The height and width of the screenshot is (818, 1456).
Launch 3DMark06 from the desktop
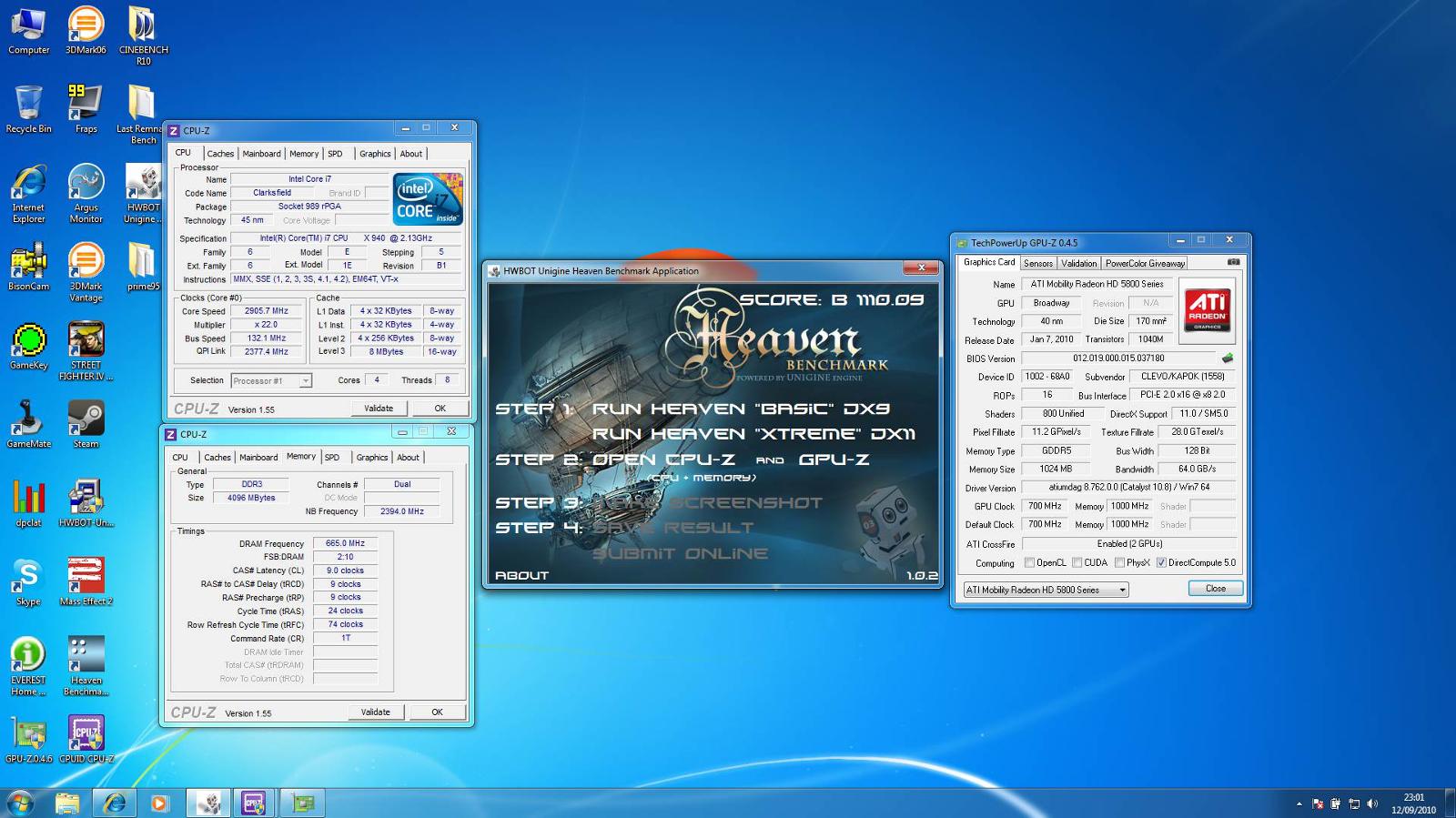pyautogui.click(x=86, y=31)
